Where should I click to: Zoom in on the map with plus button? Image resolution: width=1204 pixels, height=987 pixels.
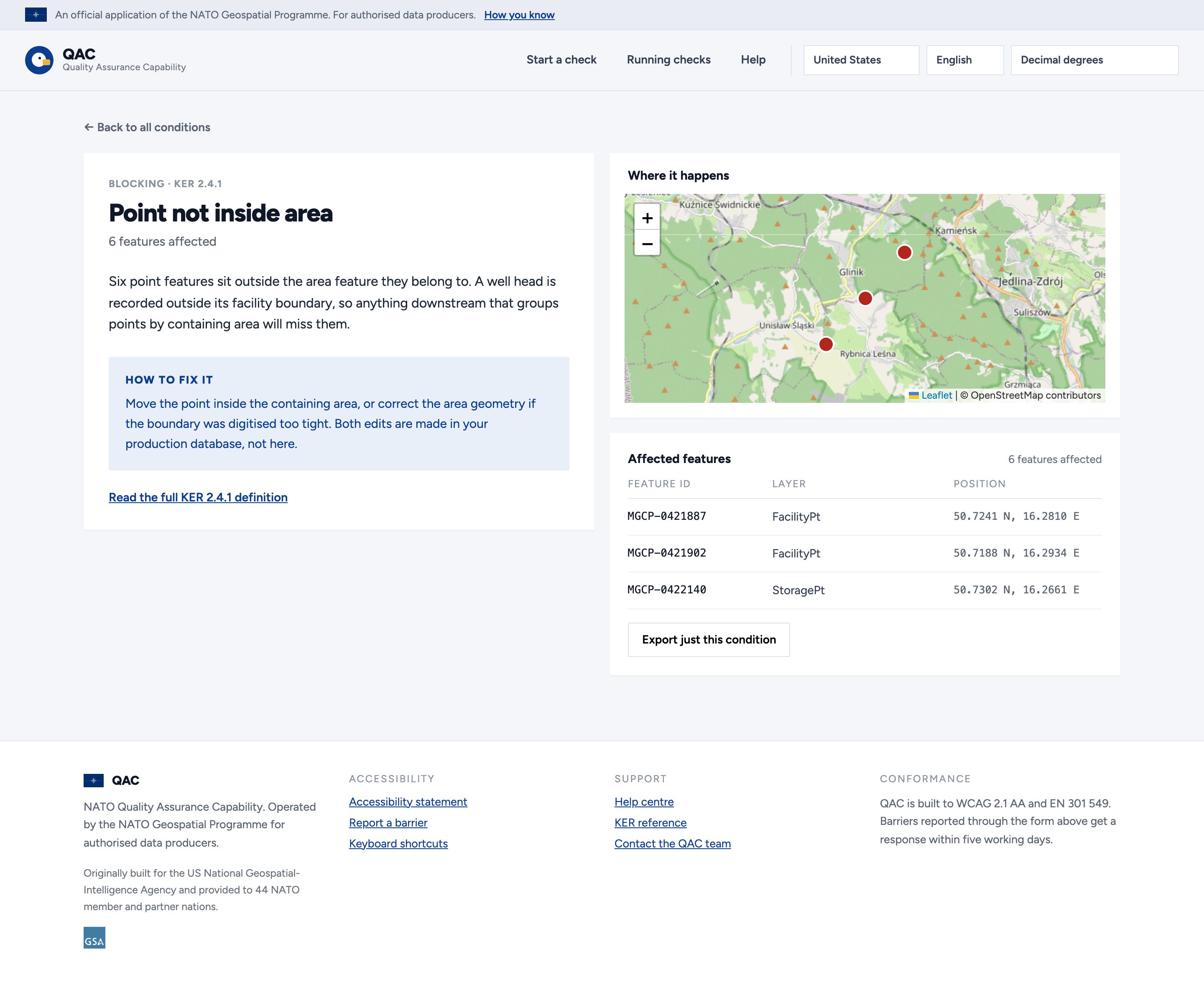pos(647,218)
